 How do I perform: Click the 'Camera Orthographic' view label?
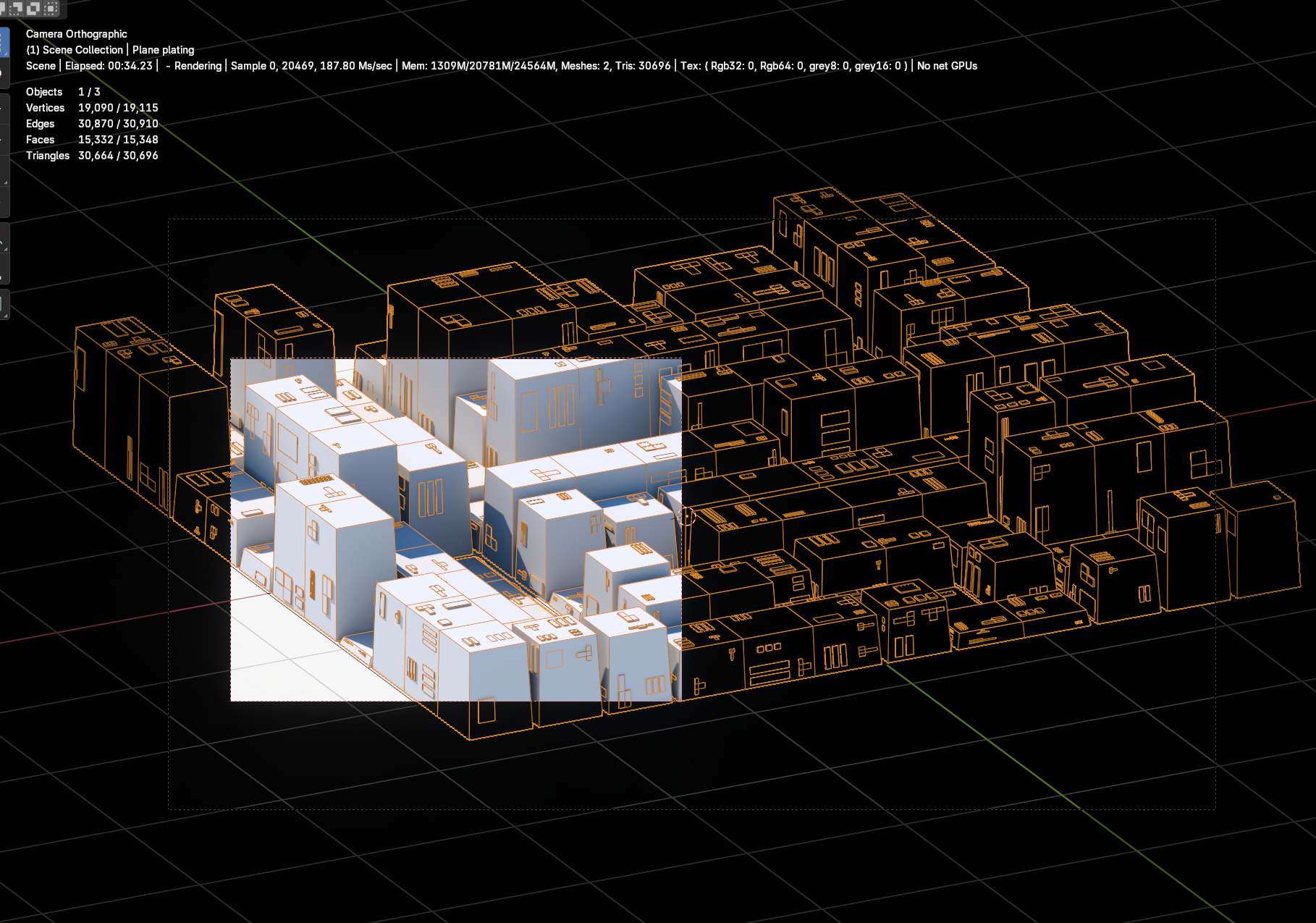[x=77, y=34]
